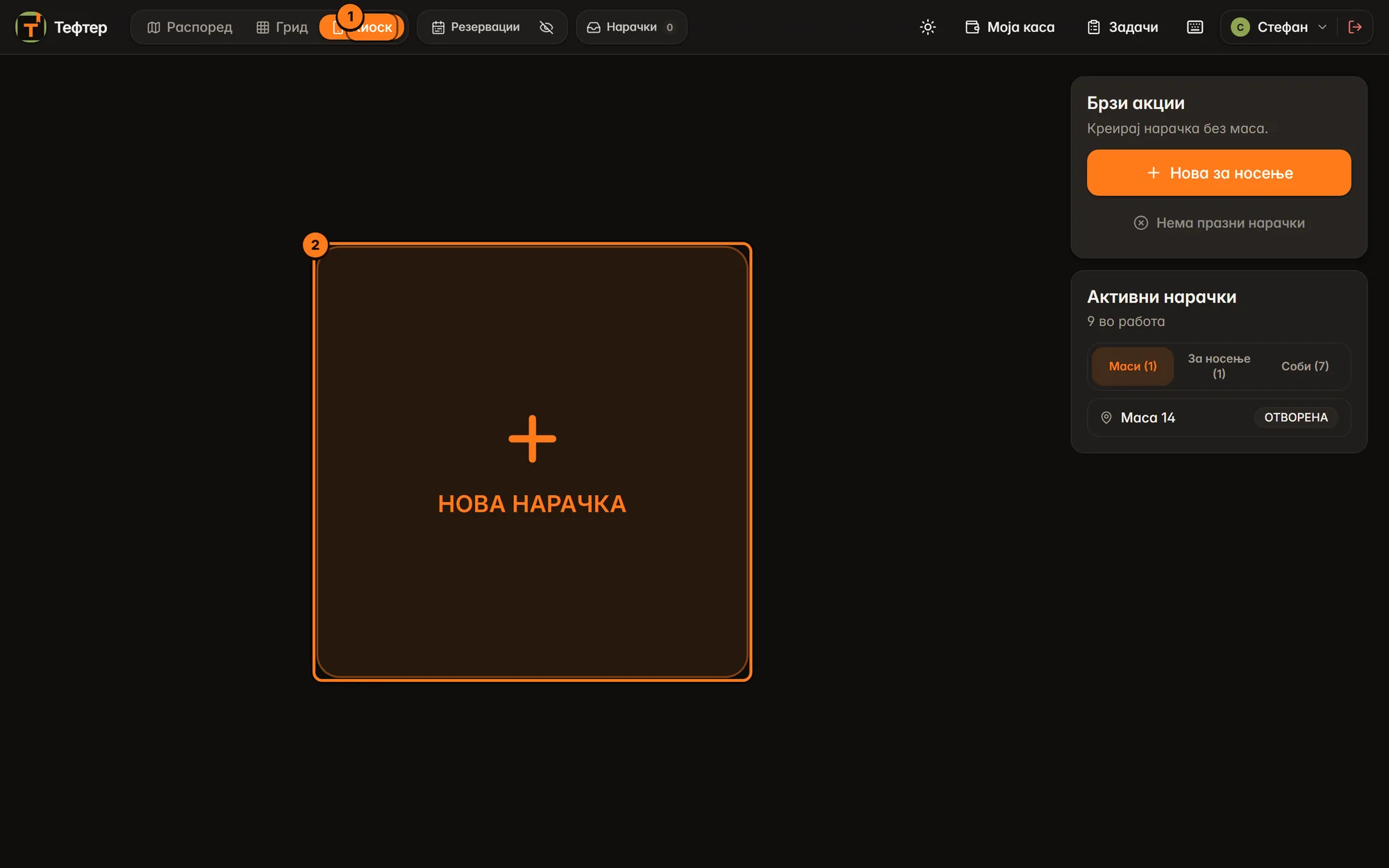The height and width of the screenshot is (868, 1389).
Task: Switch to the Грид view
Action: pyautogui.click(x=281, y=27)
